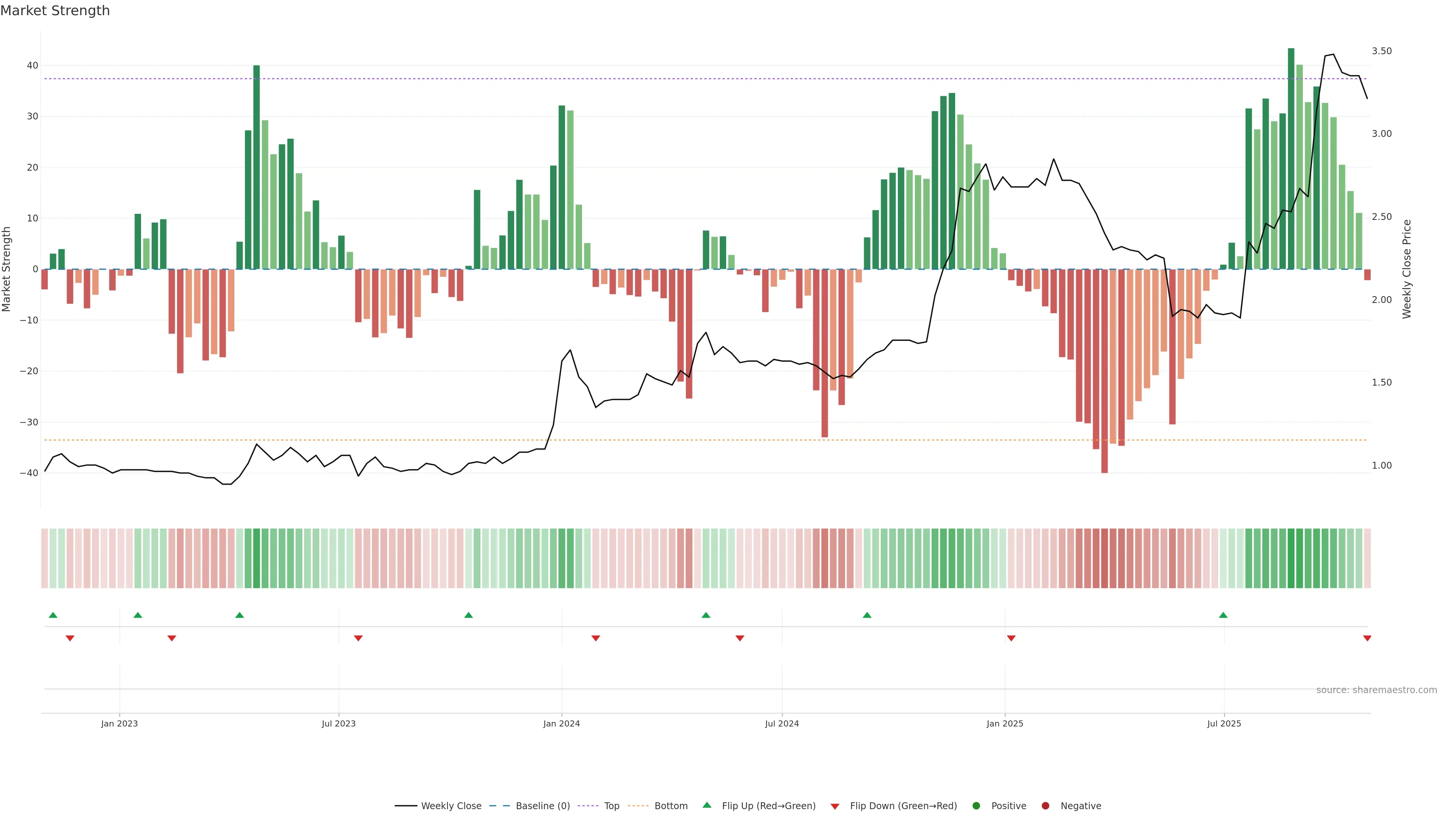This screenshot has height=819, width=1456.
Task: Click the first green flip-up triangle marker
Action: 53,615
